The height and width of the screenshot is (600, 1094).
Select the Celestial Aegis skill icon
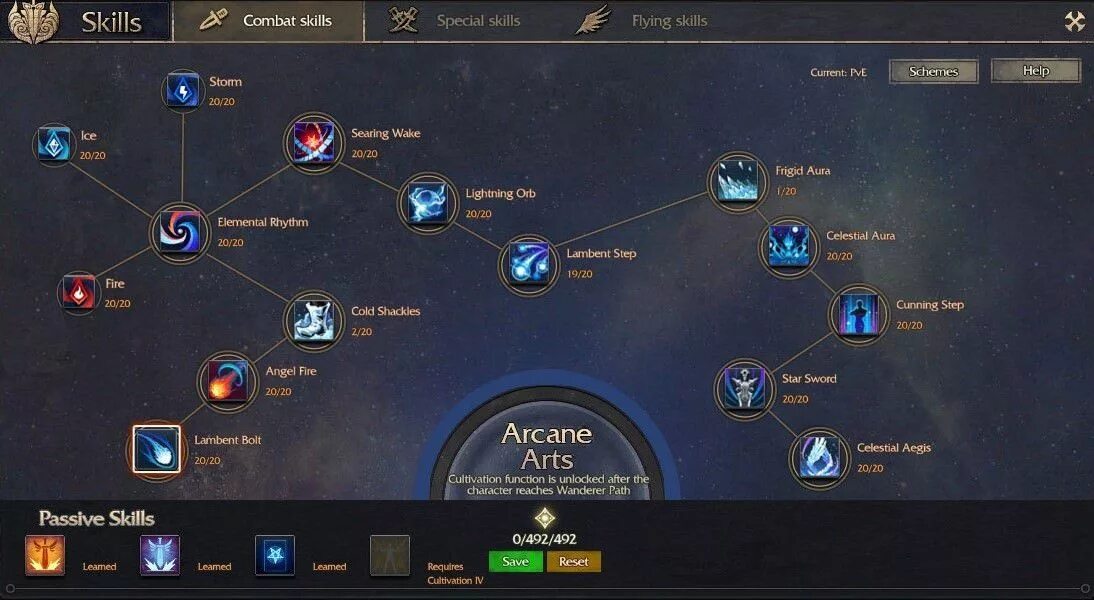(819, 458)
